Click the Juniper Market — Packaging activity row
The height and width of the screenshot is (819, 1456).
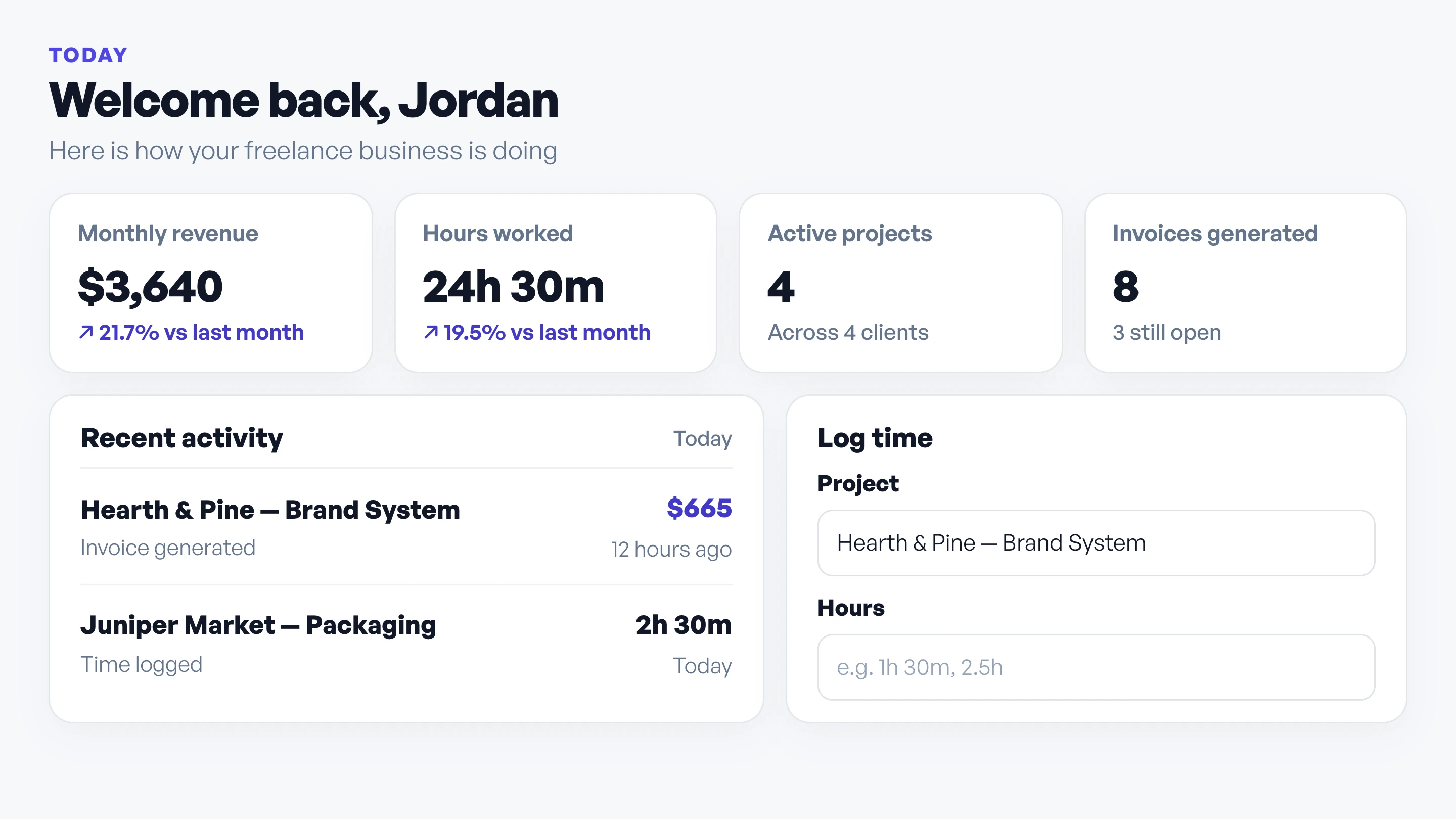point(406,645)
